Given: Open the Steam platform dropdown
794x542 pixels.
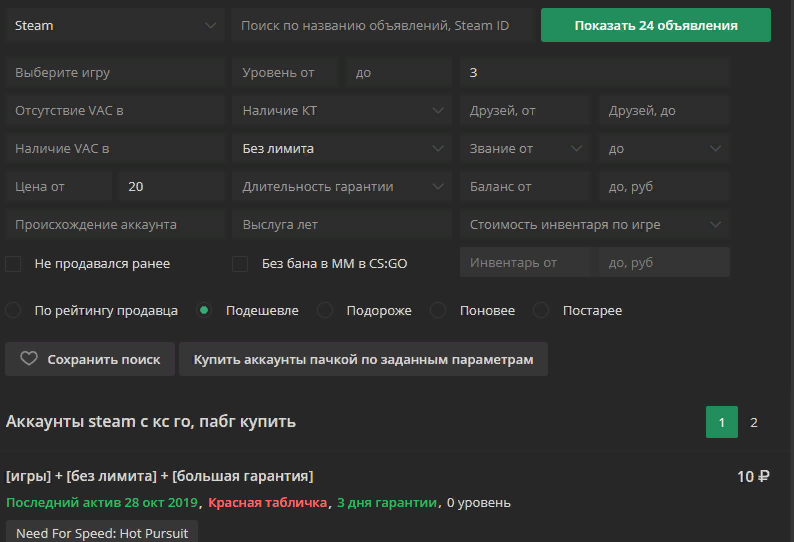Looking at the screenshot, I should point(114,25).
